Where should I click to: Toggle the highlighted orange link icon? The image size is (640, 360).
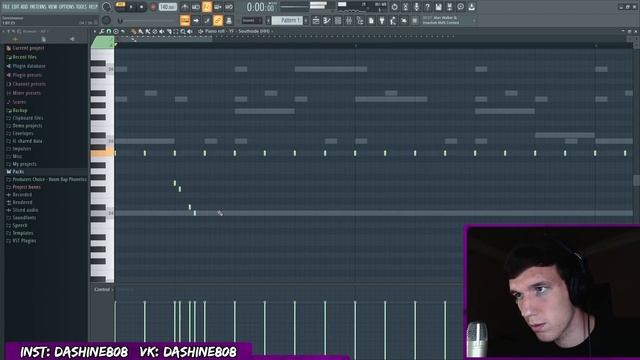[218, 20]
